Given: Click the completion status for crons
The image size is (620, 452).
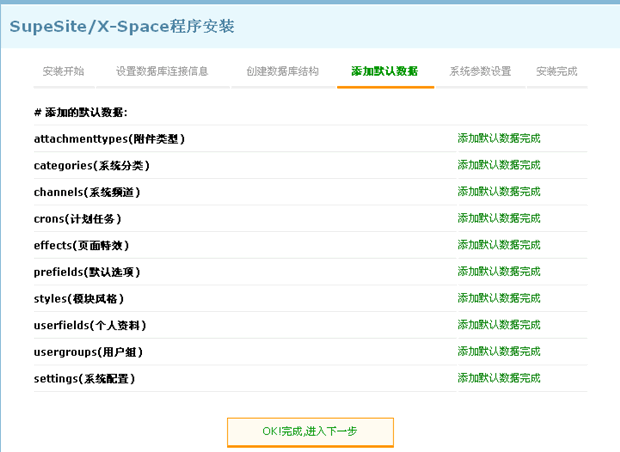Looking at the screenshot, I should tap(499, 218).
